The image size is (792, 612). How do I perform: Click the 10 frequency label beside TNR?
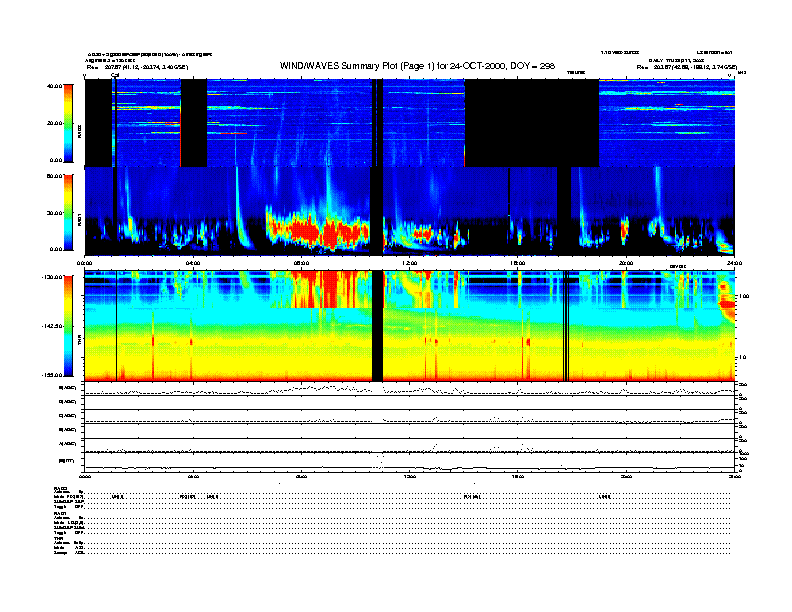(744, 358)
